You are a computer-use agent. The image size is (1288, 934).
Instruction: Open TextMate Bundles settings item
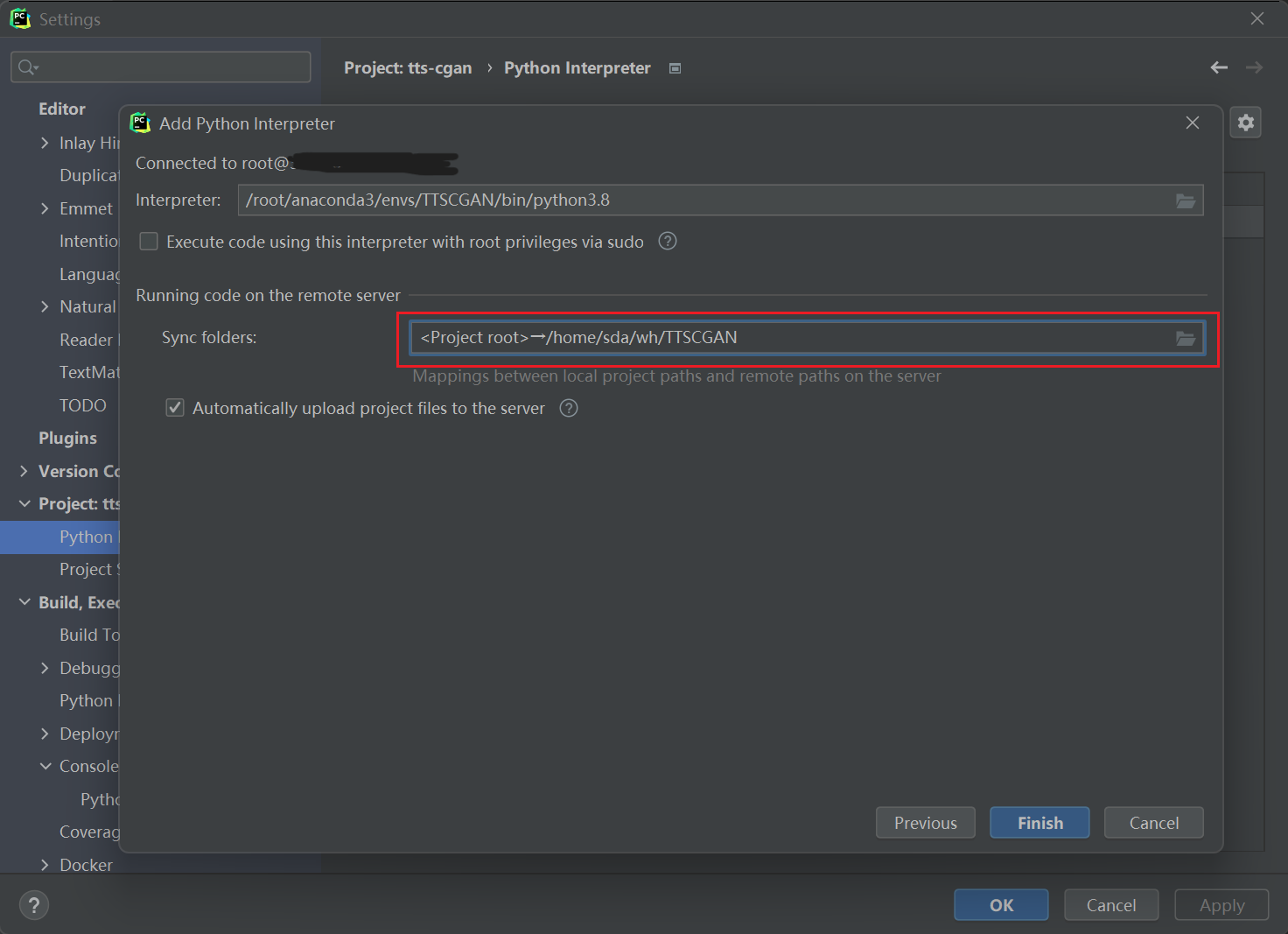point(88,372)
